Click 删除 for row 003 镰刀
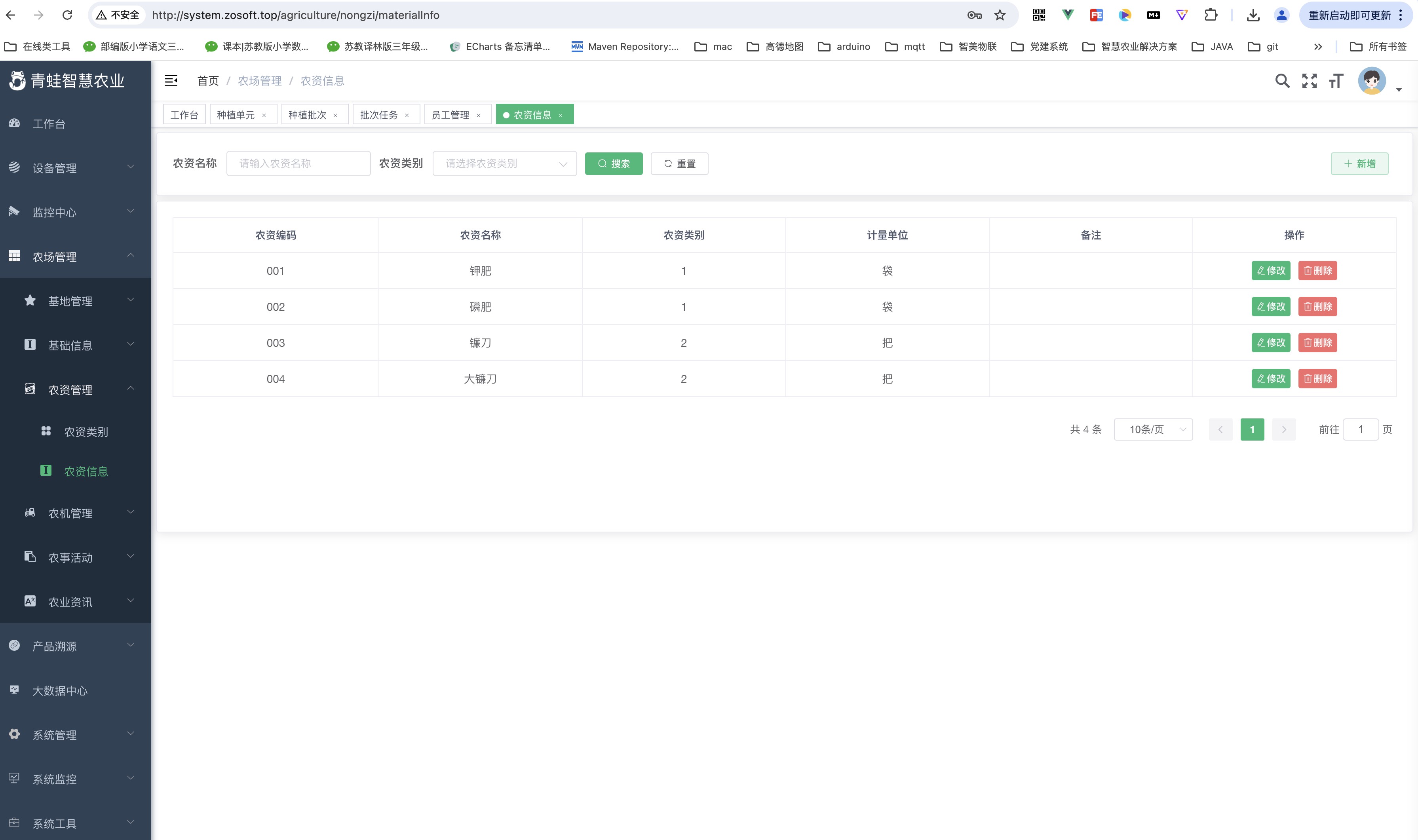1418x840 pixels. (1317, 343)
